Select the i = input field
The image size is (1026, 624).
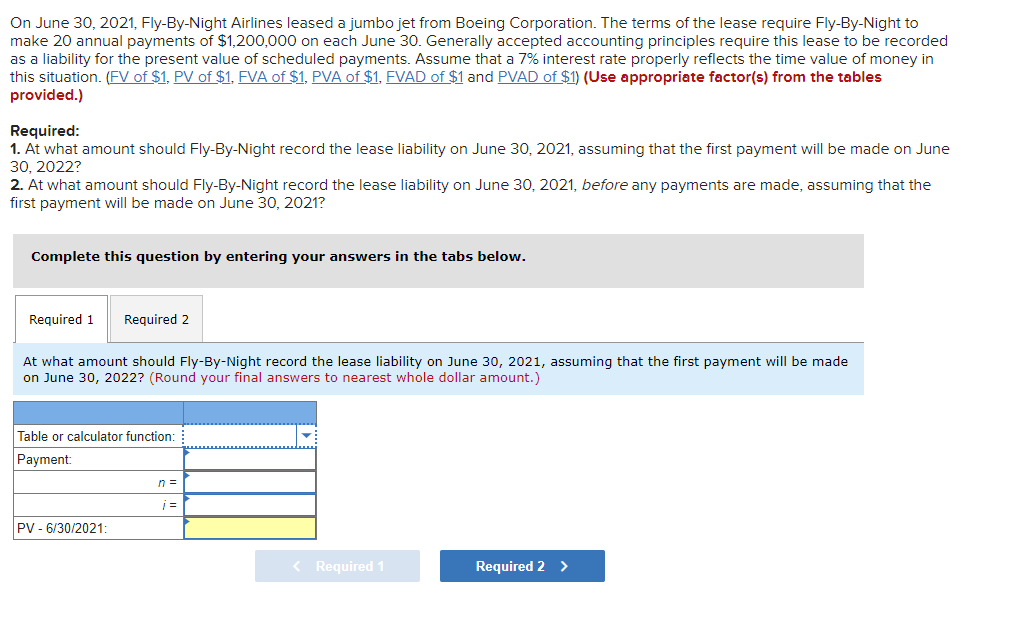click(249, 503)
